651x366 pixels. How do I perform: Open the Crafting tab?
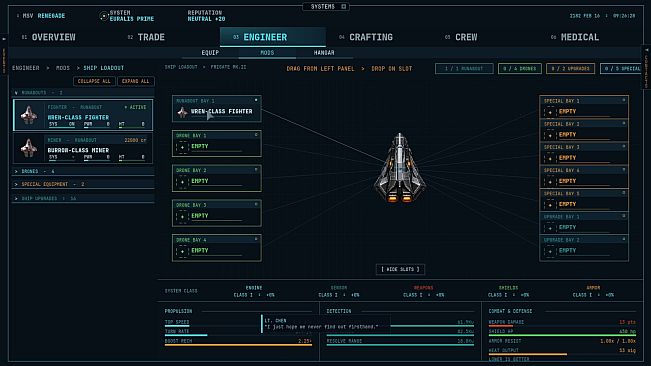[365, 37]
